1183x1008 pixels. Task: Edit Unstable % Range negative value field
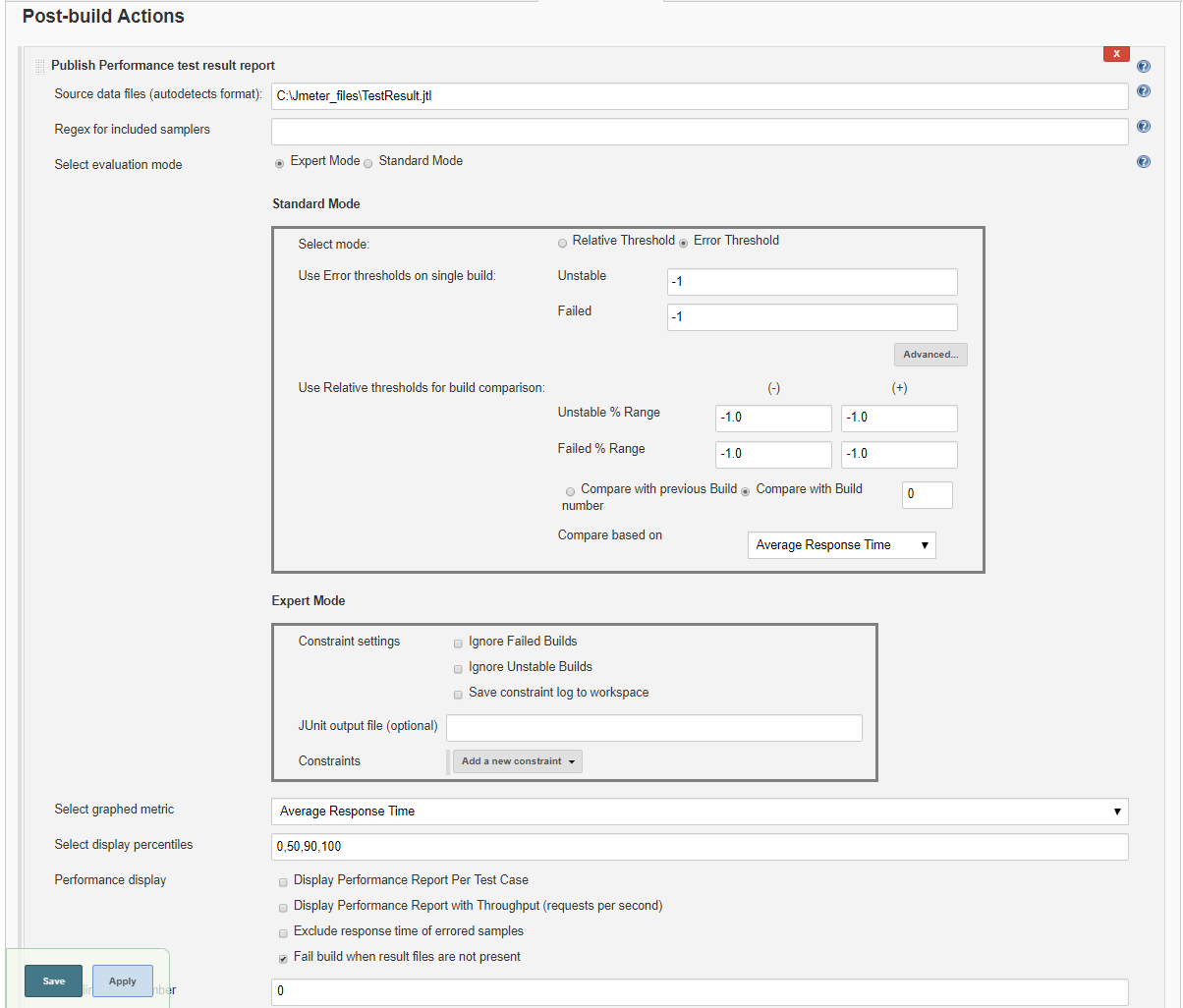point(773,419)
